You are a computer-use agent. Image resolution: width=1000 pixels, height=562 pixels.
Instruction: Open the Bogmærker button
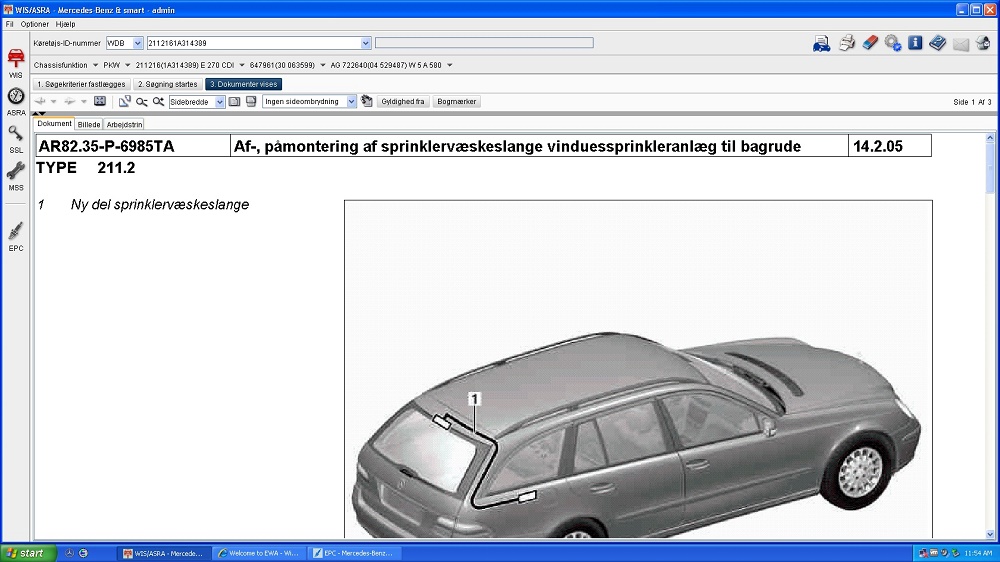coord(457,101)
